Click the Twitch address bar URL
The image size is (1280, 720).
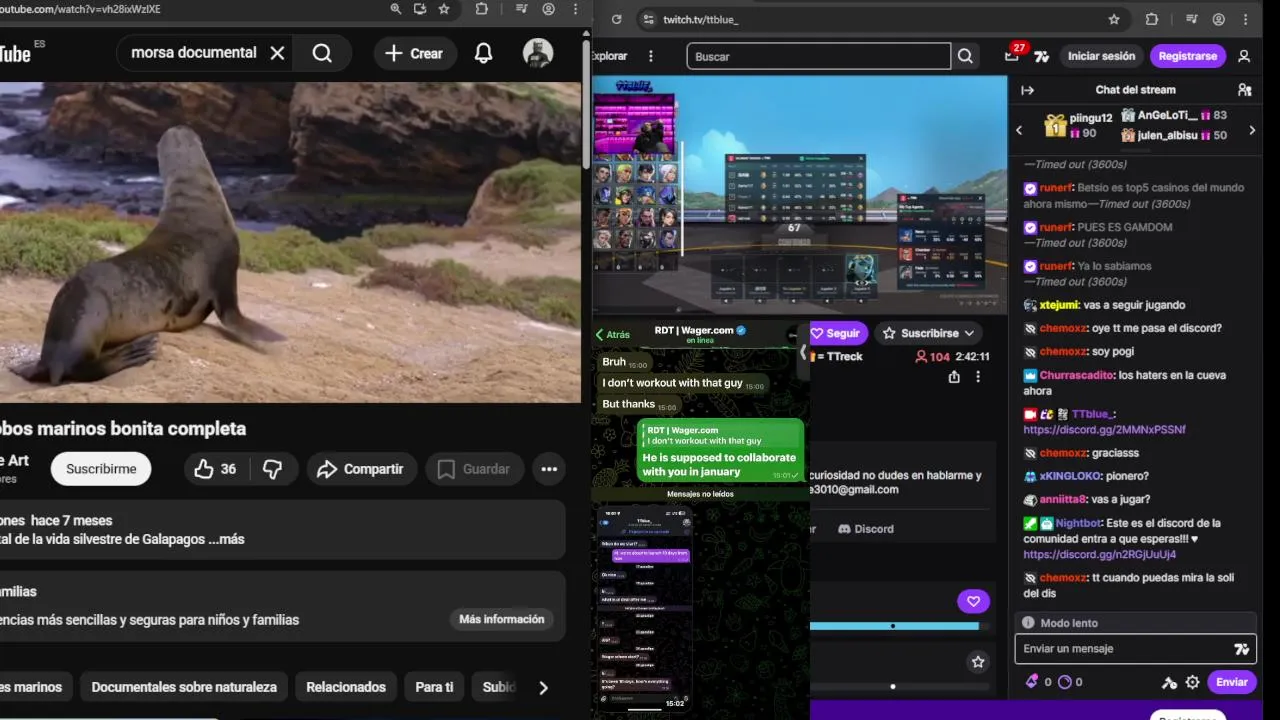click(700, 19)
